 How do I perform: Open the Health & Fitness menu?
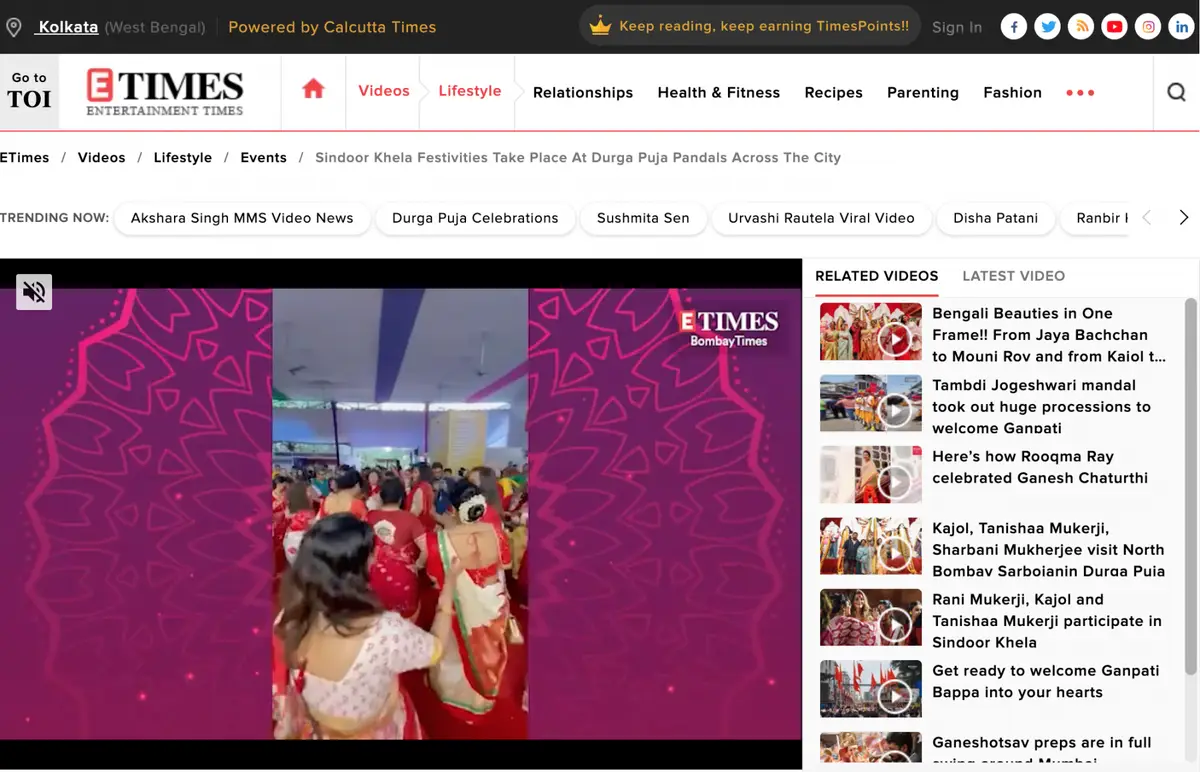718,93
